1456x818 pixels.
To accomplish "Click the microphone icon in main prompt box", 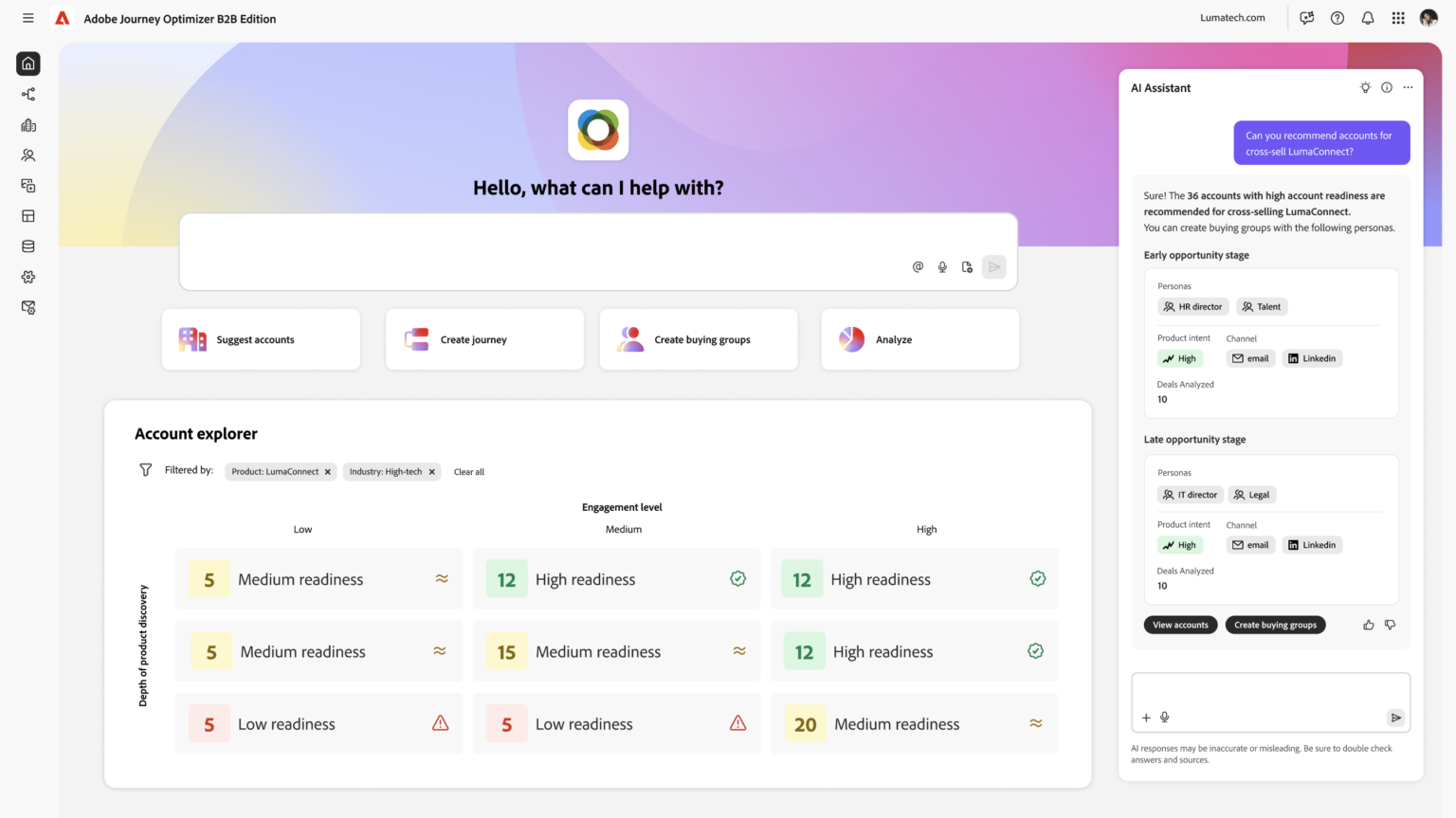I will tap(942, 267).
